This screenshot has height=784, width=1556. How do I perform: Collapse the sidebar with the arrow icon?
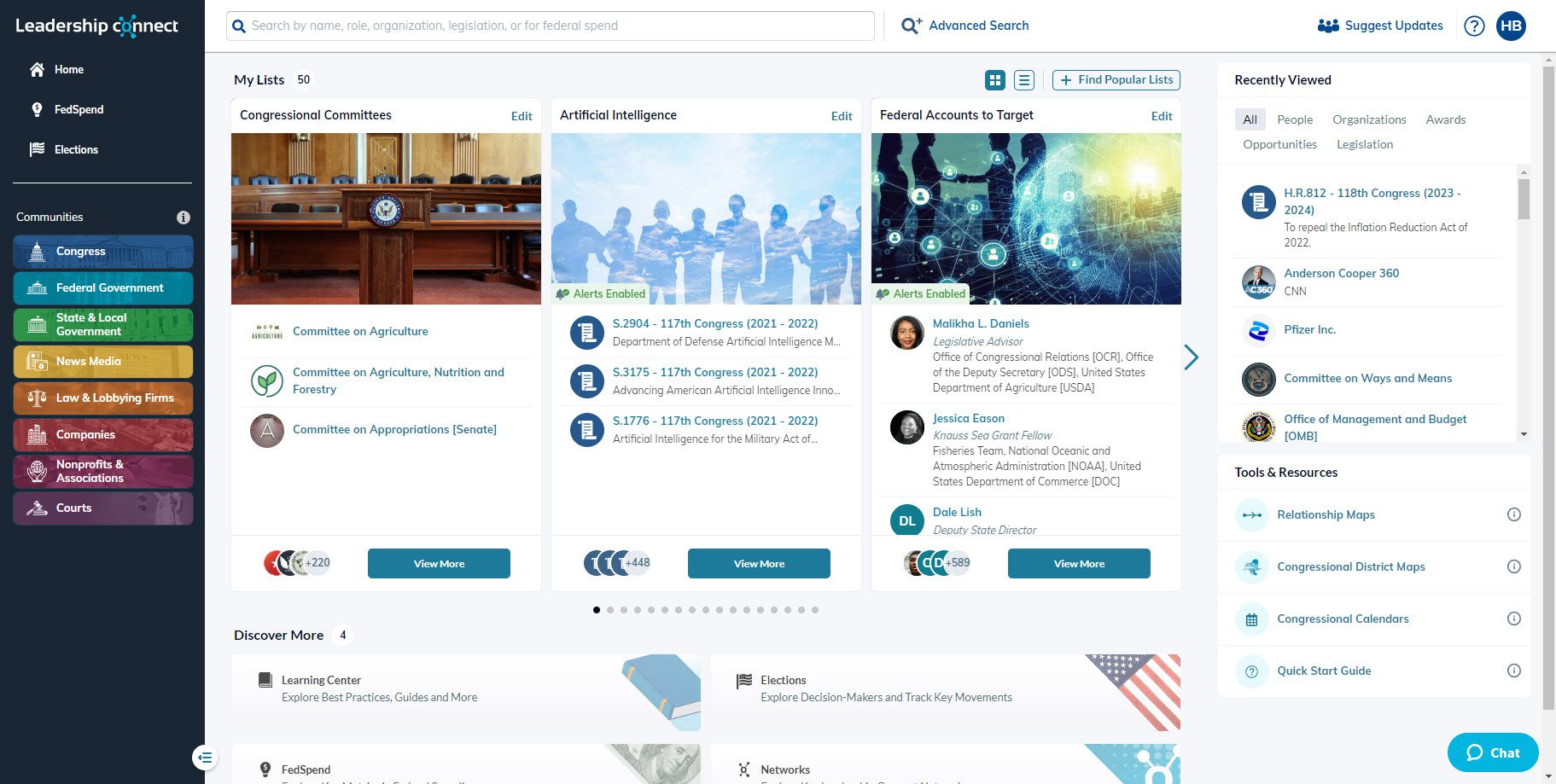pyautogui.click(x=205, y=757)
